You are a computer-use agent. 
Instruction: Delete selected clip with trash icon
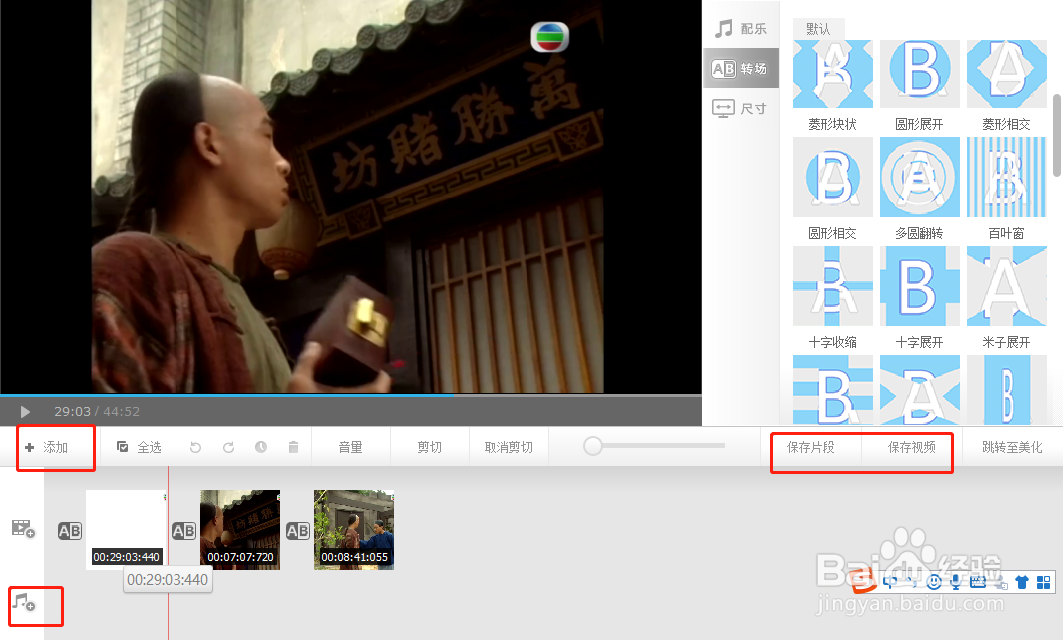pos(294,447)
